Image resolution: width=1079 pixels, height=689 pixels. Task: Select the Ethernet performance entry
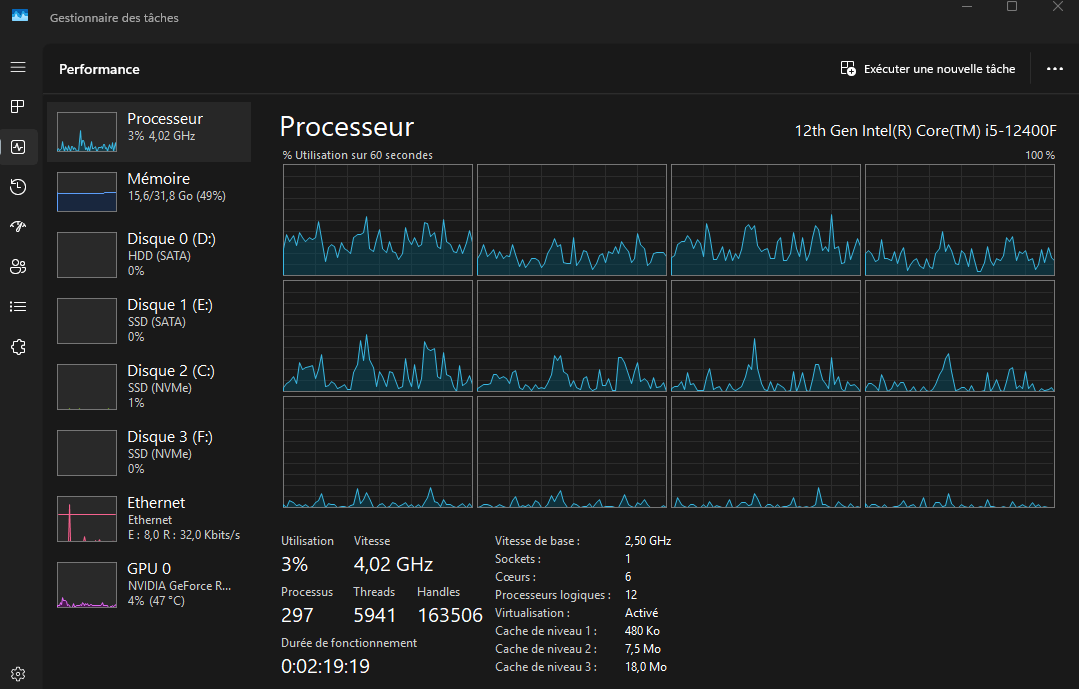[x=149, y=519]
